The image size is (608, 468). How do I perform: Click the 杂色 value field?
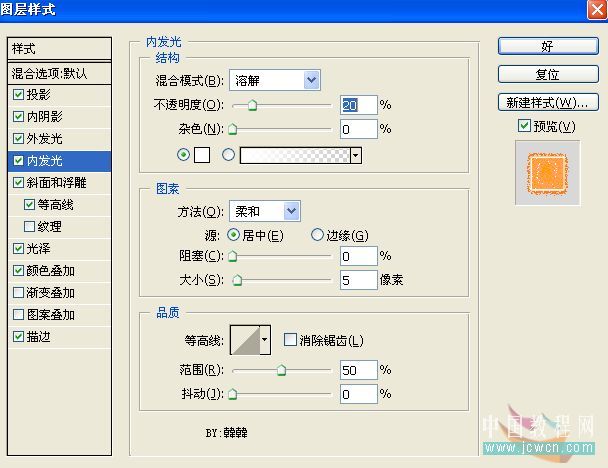(358, 129)
